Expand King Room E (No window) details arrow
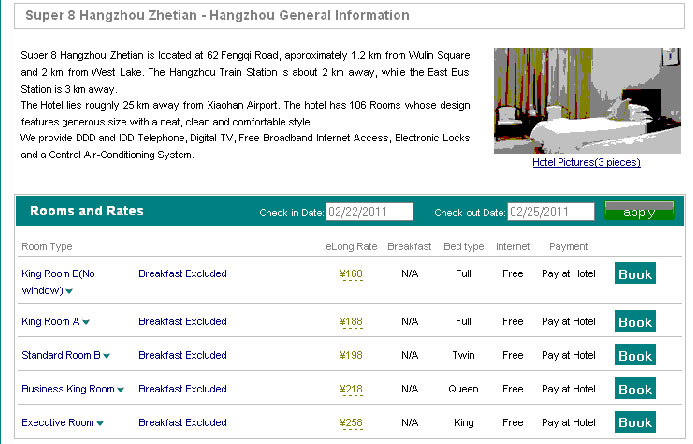 pos(69,291)
